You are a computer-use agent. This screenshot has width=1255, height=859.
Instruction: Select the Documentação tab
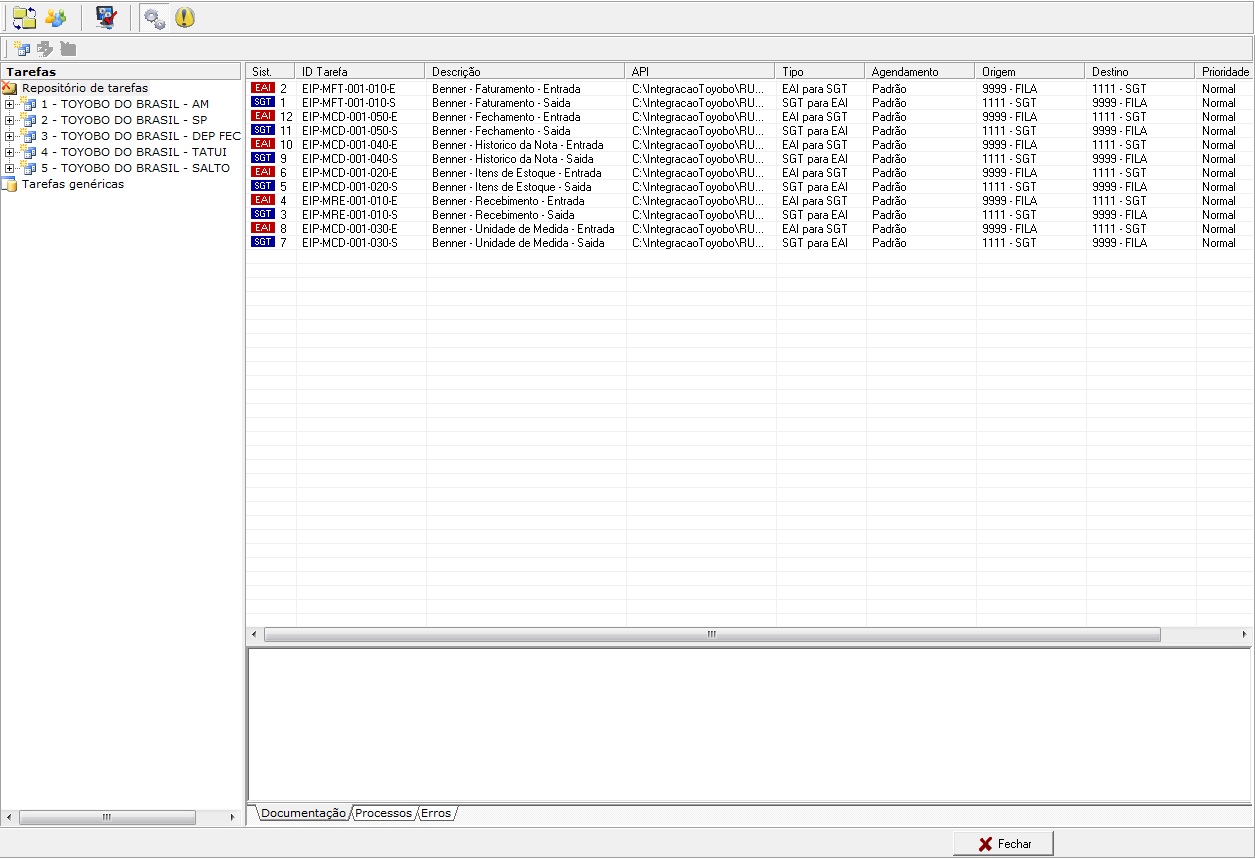[x=303, y=814]
